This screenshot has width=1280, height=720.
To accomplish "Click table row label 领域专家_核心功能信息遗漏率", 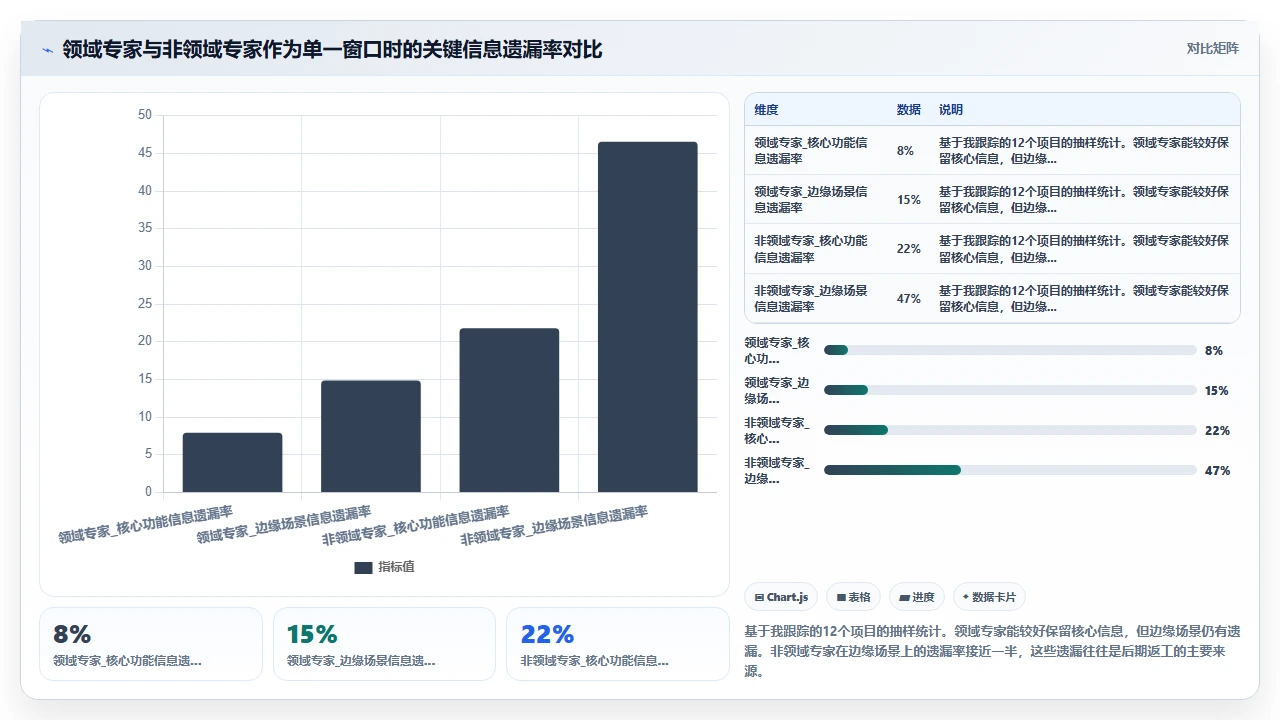I will point(811,151).
